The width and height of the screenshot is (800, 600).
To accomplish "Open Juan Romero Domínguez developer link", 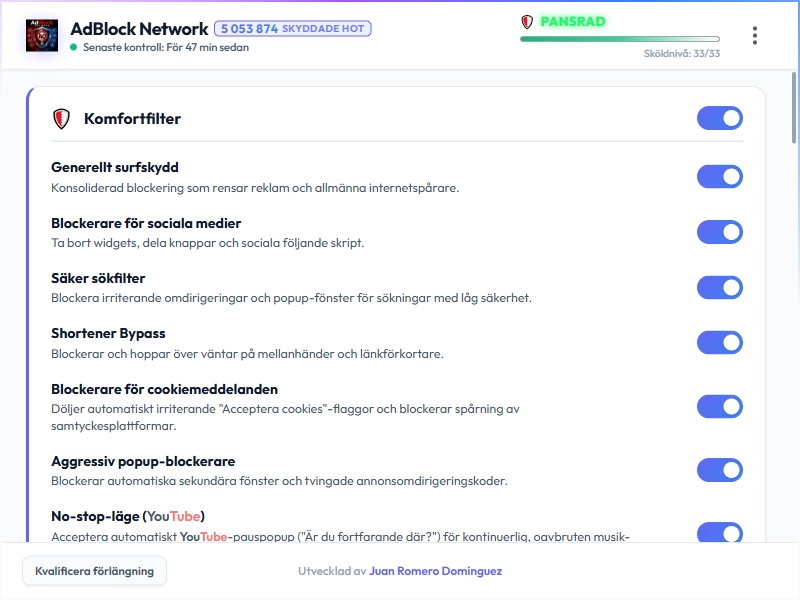I will (436, 571).
